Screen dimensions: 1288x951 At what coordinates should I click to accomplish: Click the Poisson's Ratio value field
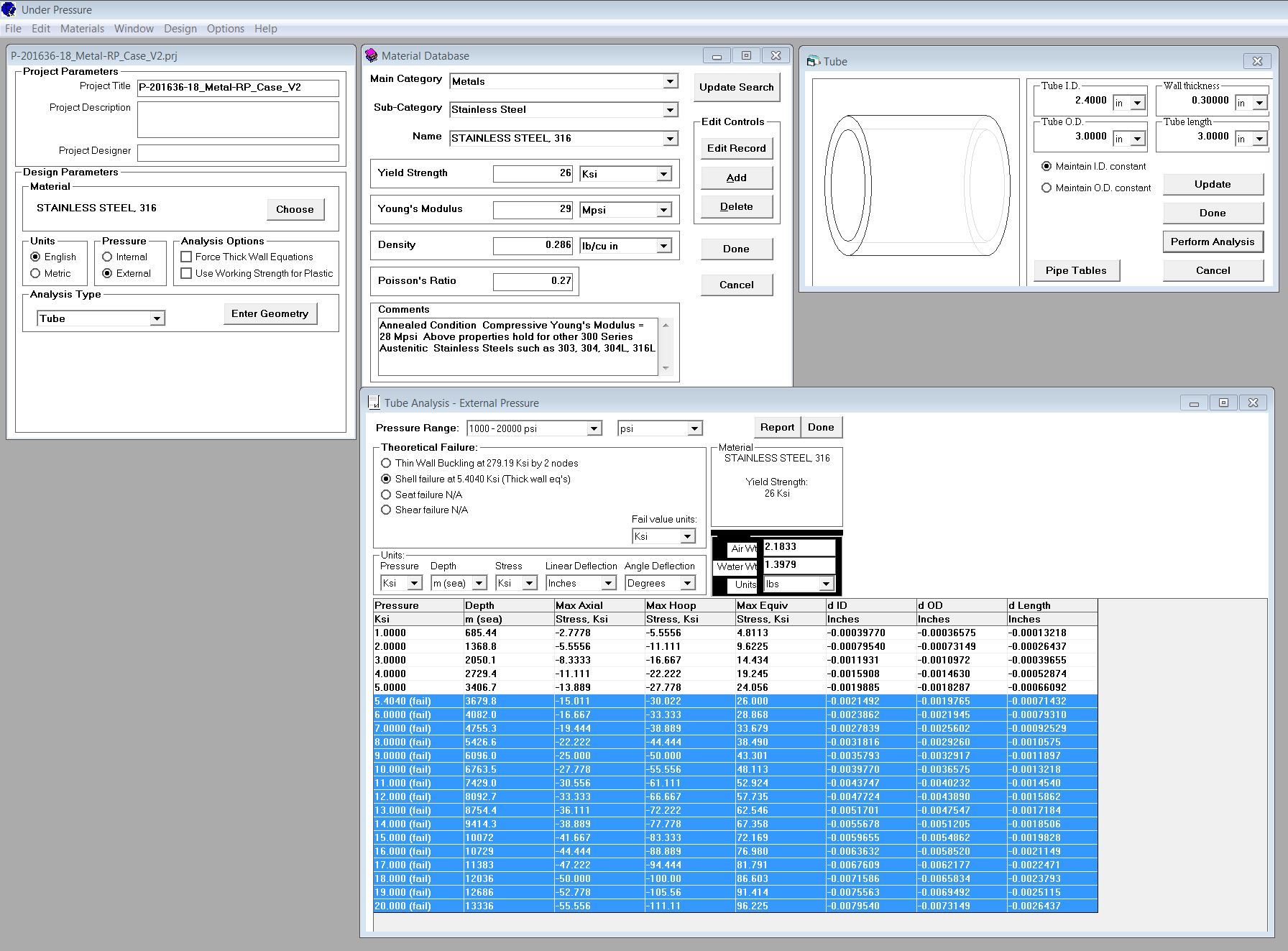[533, 281]
